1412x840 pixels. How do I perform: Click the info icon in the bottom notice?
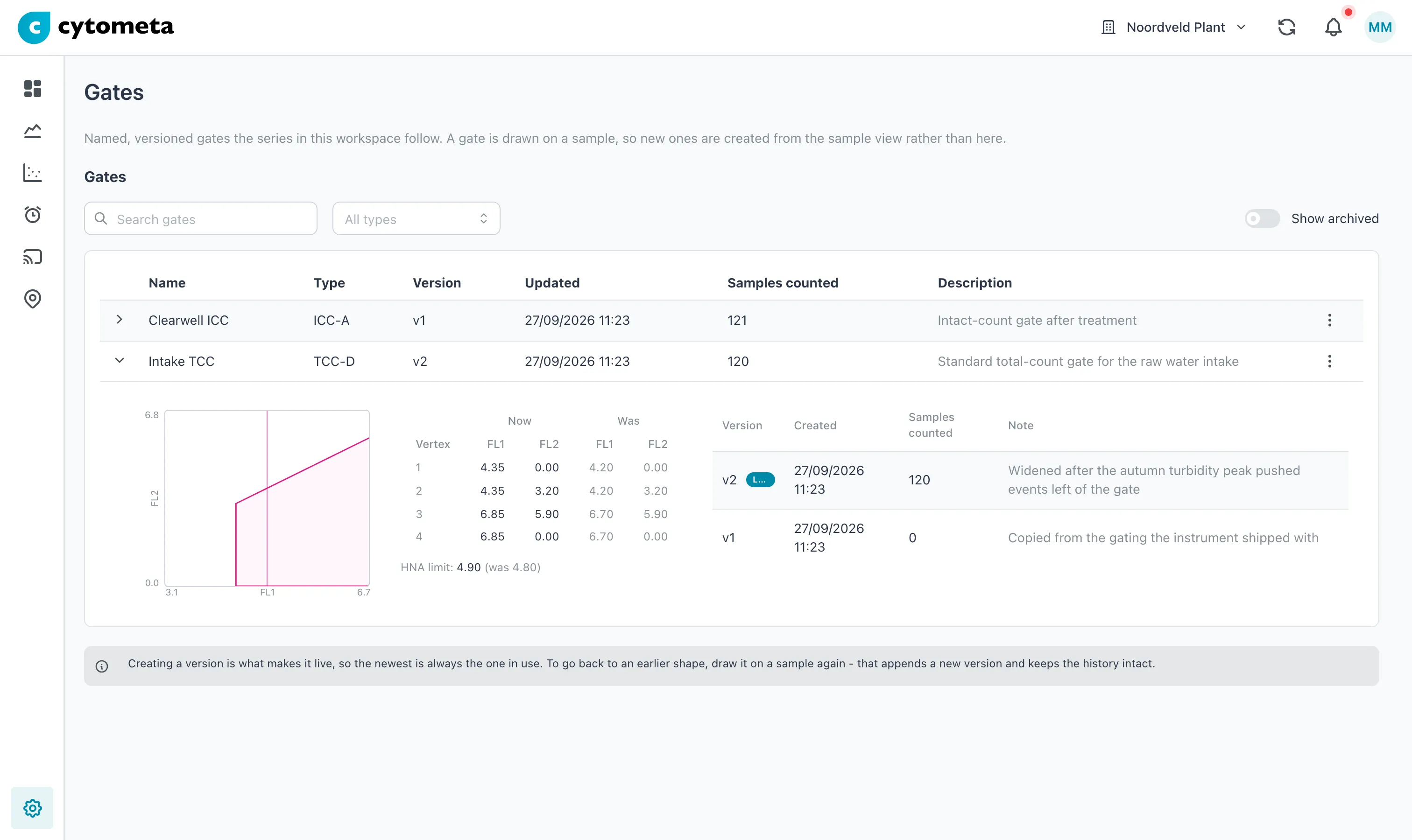[102, 666]
